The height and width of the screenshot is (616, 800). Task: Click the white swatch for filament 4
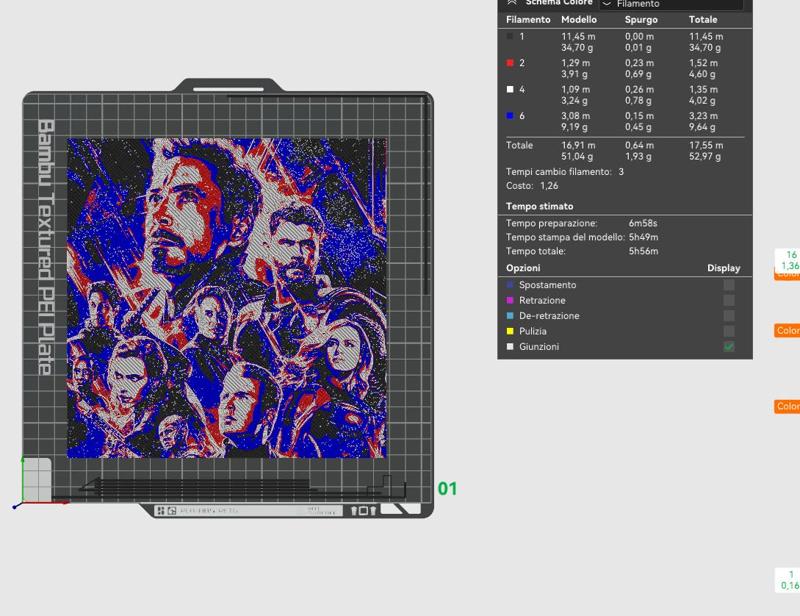(510, 89)
